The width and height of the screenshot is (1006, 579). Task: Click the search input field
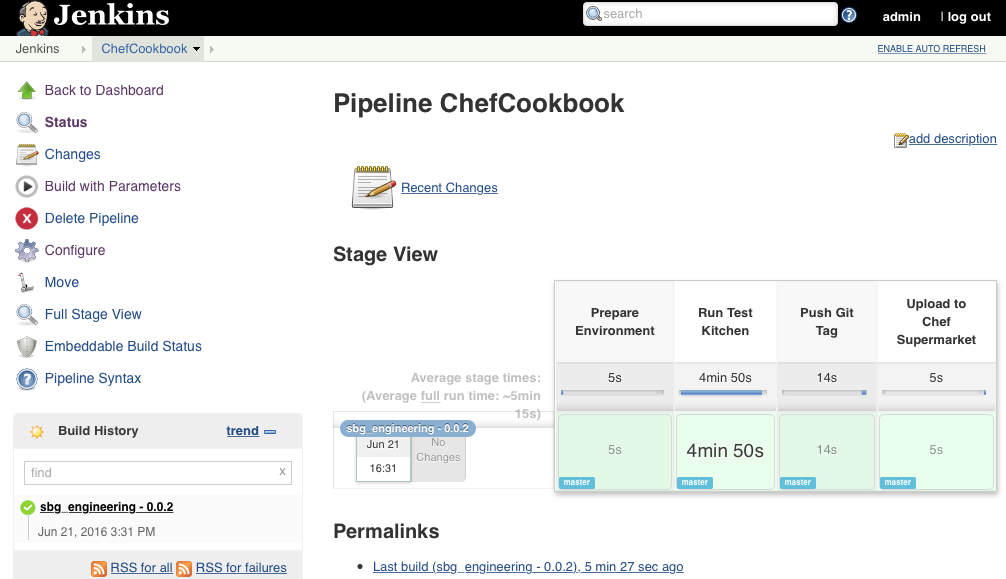click(x=710, y=14)
